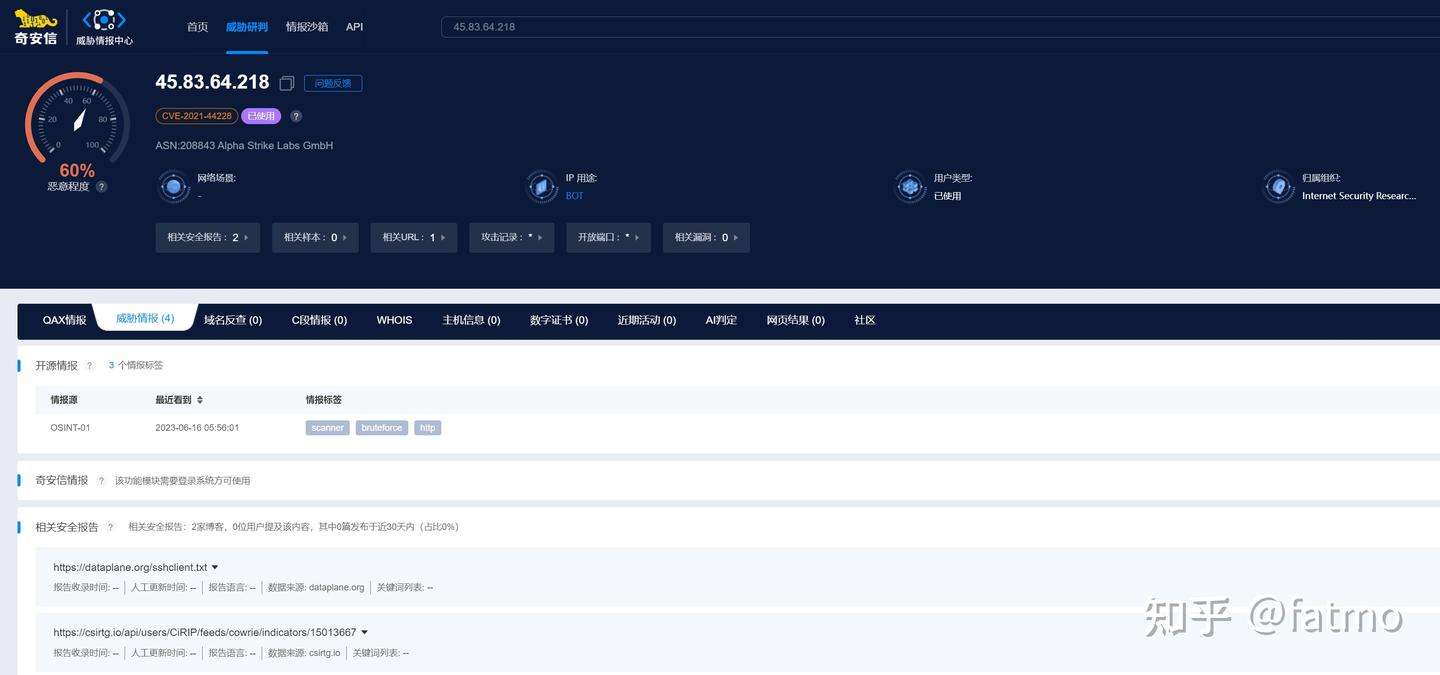This screenshot has height=675, width=1440.
Task: Click OSINT-01 source cell
Action: 71,428
